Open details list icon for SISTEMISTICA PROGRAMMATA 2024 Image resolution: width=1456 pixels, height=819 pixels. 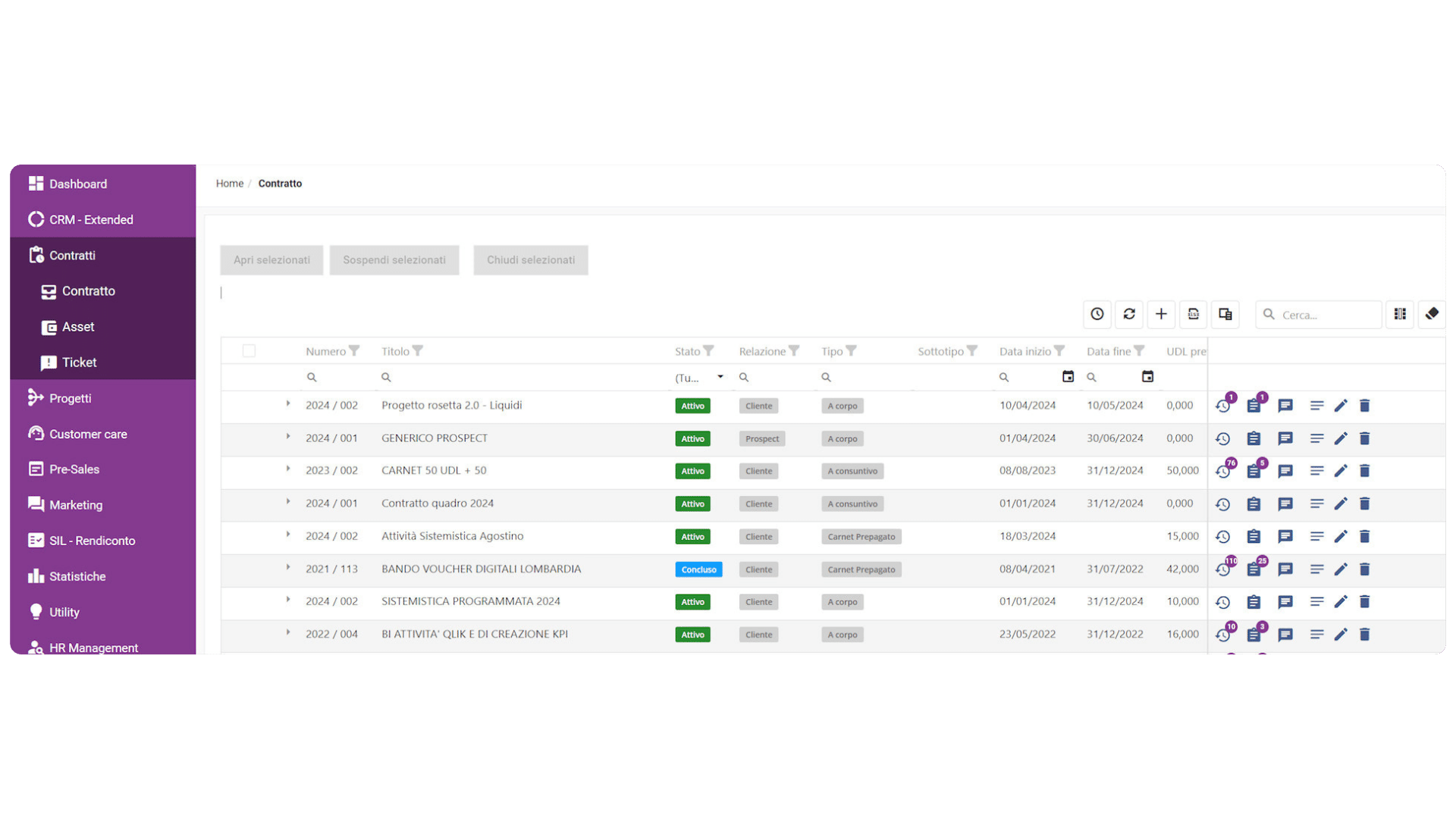tap(1316, 601)
